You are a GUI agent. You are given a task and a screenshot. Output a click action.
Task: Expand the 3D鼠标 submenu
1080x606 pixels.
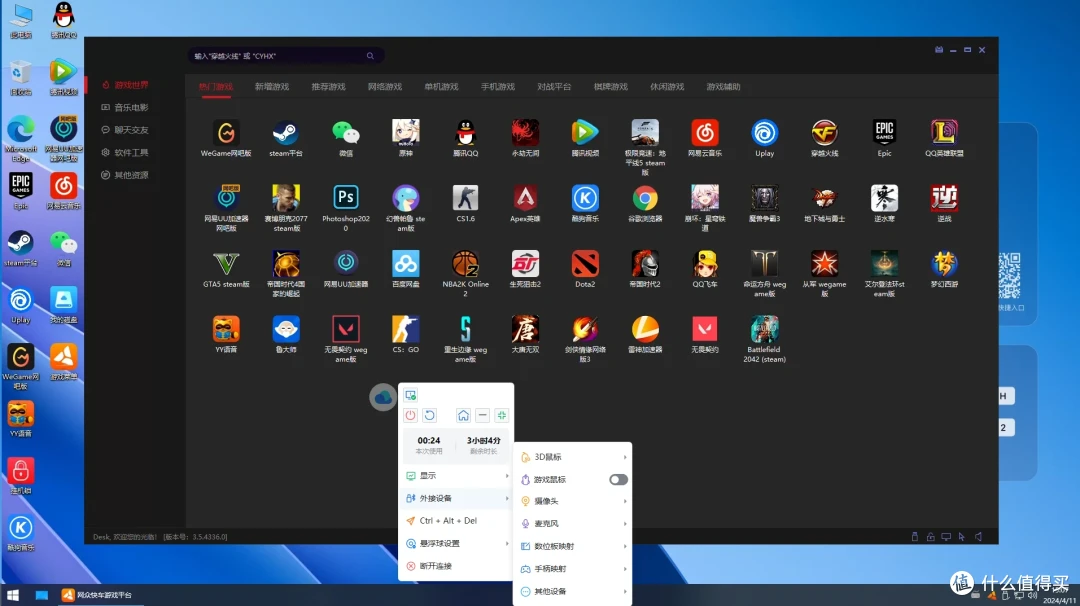click(x=573, y=457)
